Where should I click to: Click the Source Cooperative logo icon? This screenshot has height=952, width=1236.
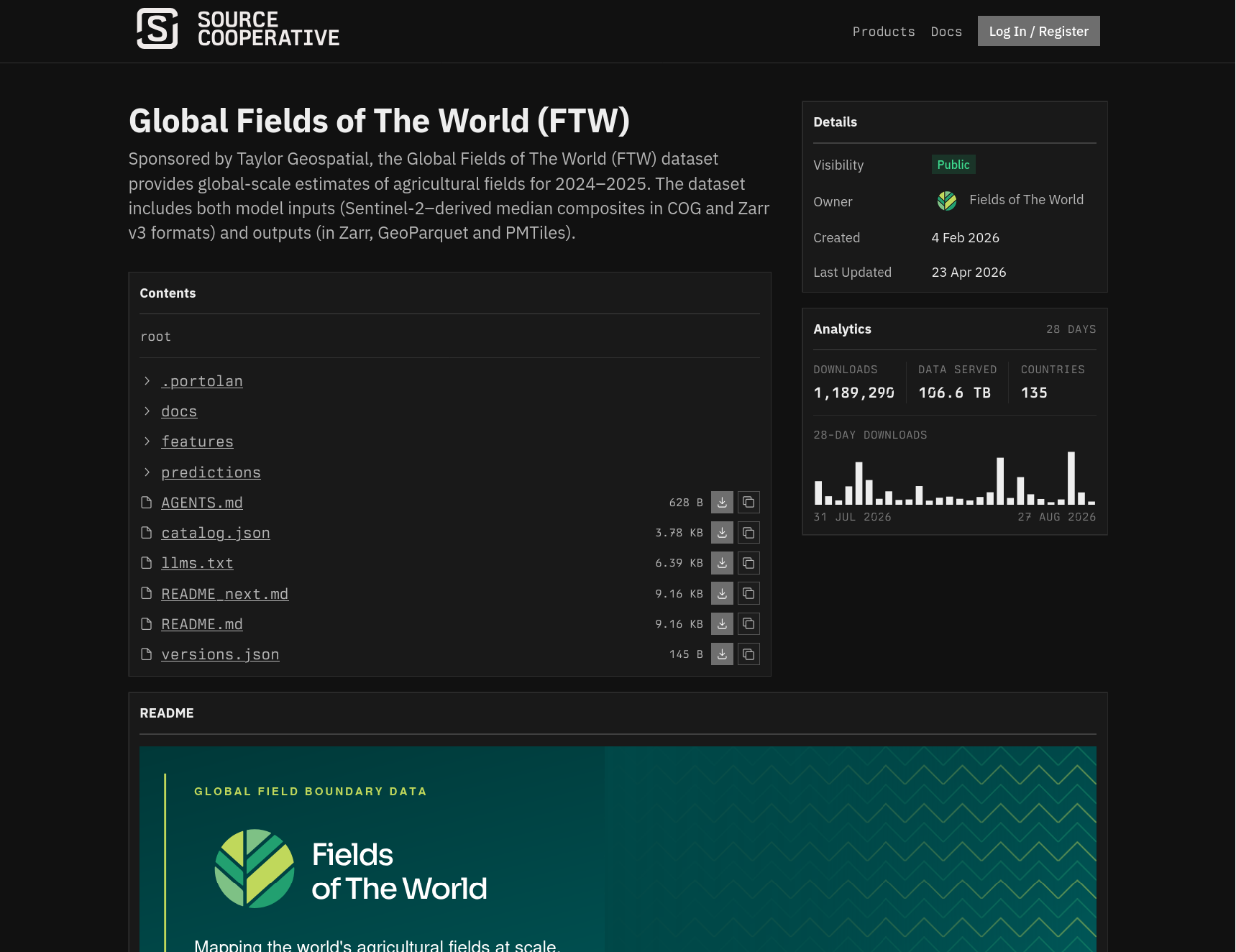pos(157,29)
